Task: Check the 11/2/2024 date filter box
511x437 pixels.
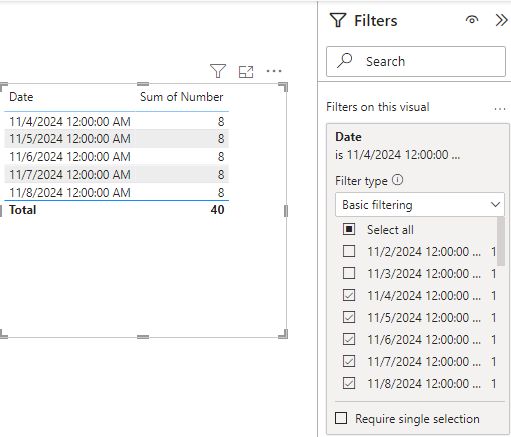Action: (x=349, y=251)
